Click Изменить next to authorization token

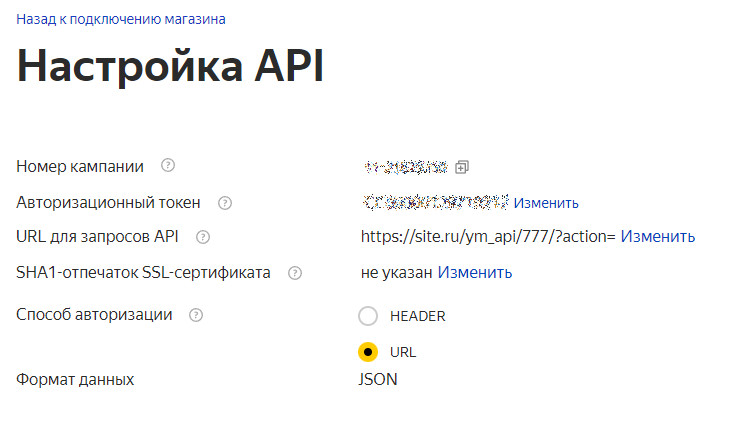pyautogui.click(x=546, y=203)
